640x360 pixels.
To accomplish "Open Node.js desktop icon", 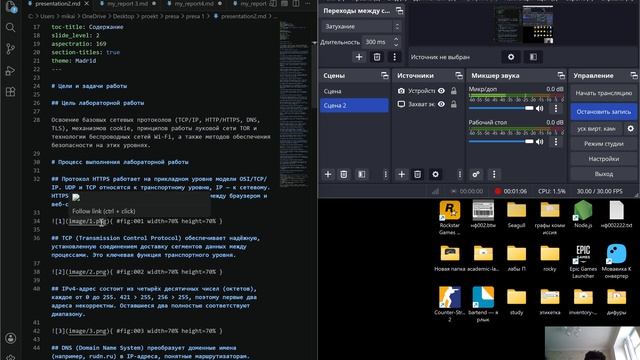I will [583, 214].
